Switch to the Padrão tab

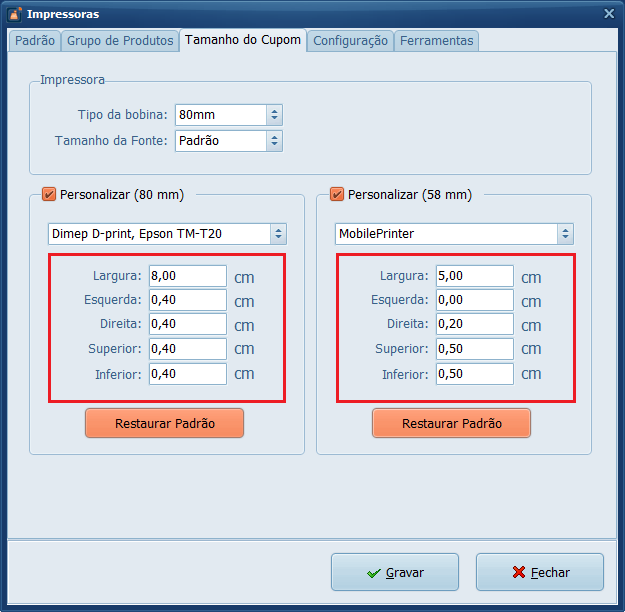pos(35,41)
